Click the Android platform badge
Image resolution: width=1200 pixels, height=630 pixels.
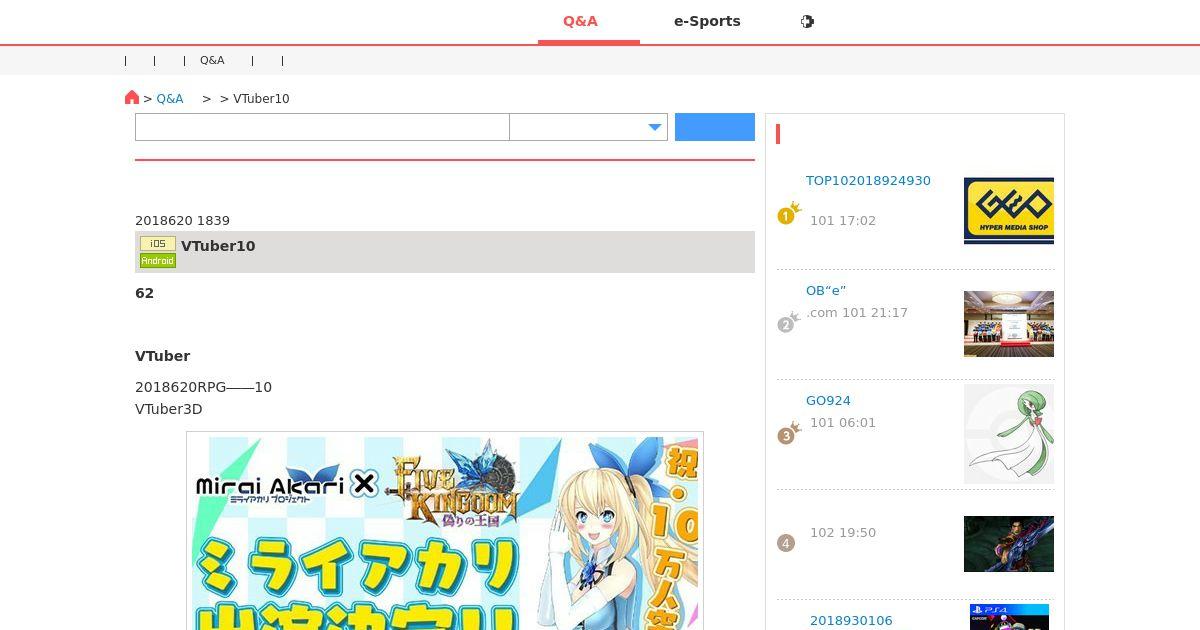[x=158, y=261]
